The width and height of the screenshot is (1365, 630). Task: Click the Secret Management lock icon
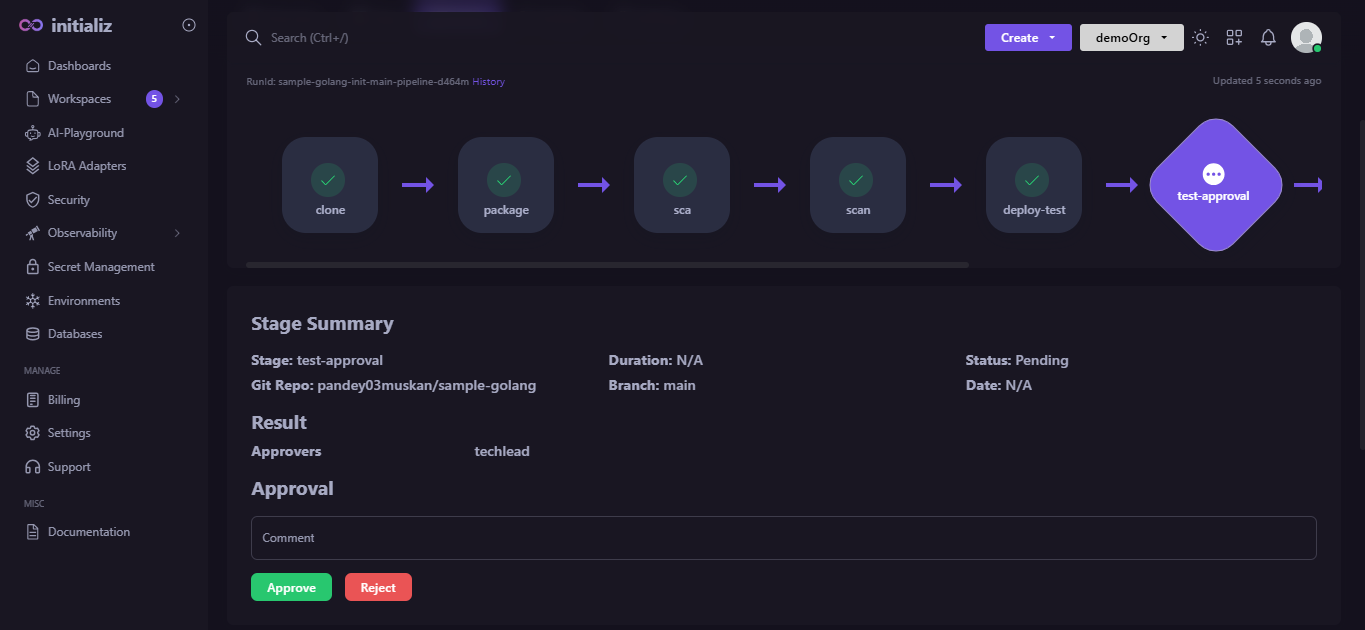[32, 267]
